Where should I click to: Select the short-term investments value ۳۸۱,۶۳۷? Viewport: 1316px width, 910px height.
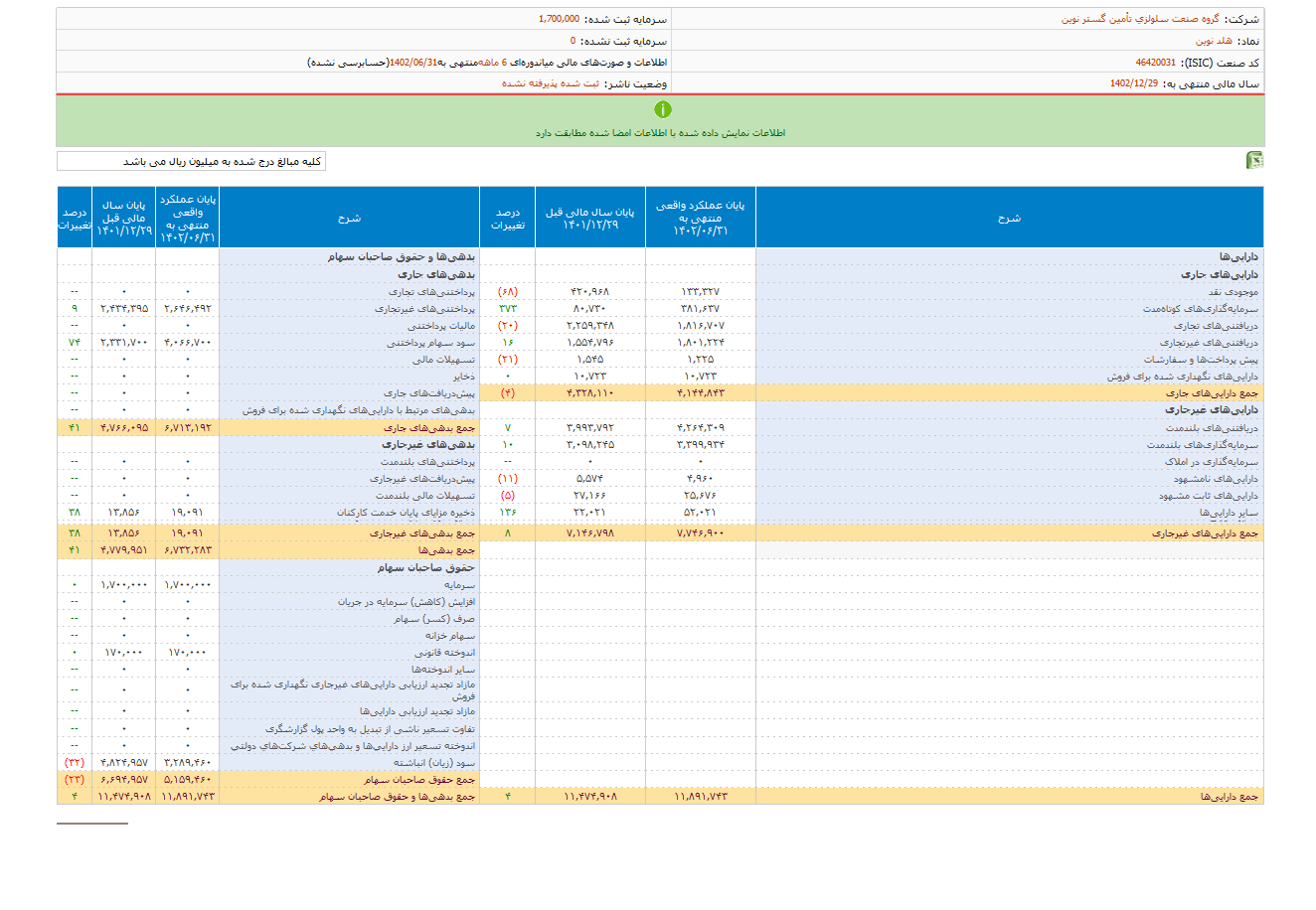pos(701,309)
